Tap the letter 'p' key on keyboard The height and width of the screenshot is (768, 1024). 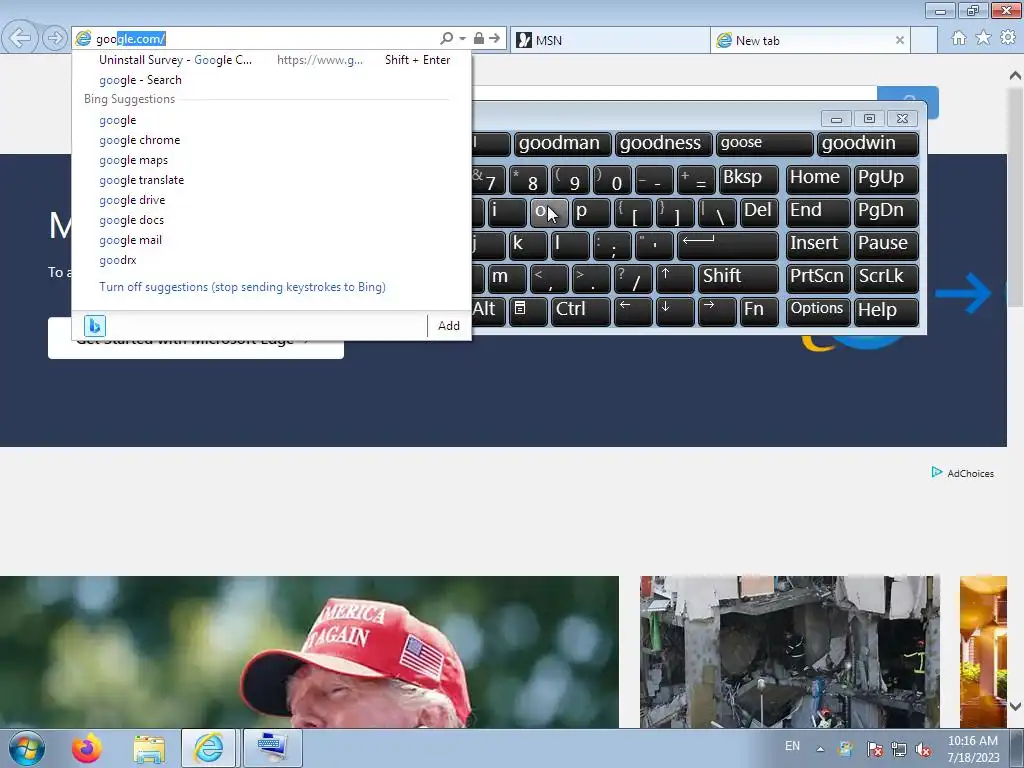pos(591,212)
